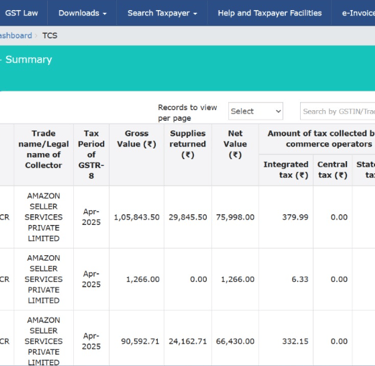The image size is (375, 366).
Task: Click the Integrated tax column header
Action: coord(286,170)
